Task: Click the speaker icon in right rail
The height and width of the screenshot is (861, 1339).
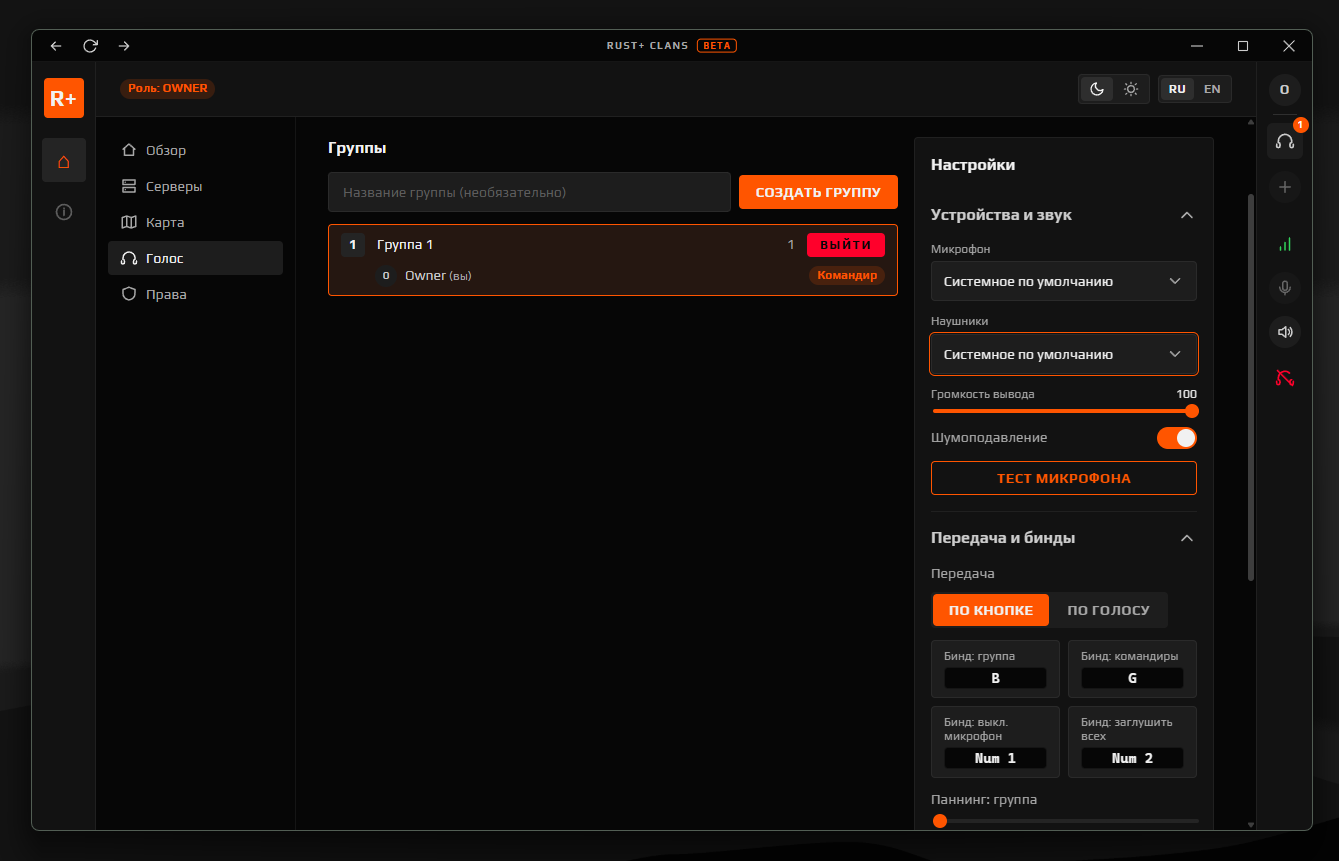Action: pos(1285,332)
